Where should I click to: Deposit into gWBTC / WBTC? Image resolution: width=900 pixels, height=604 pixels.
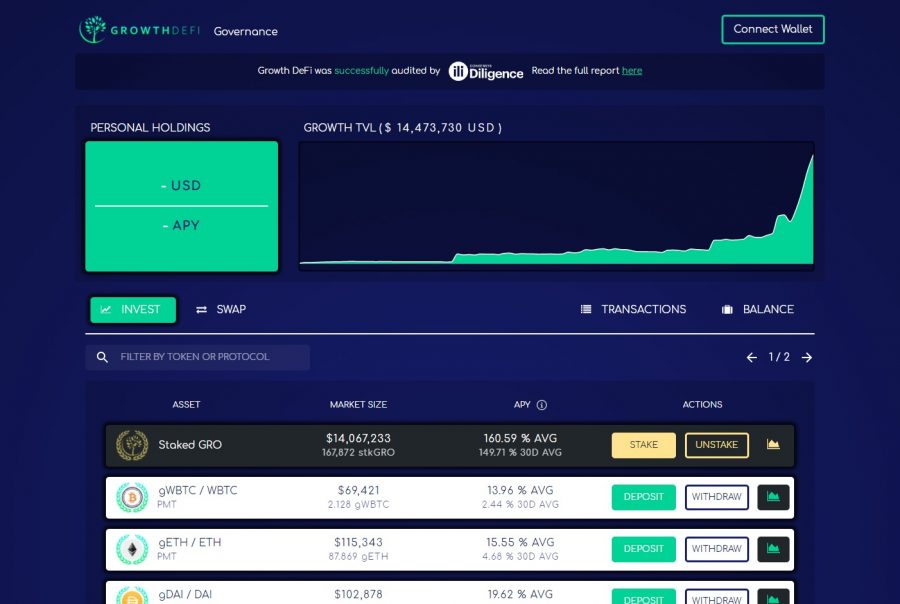point(643,497)
